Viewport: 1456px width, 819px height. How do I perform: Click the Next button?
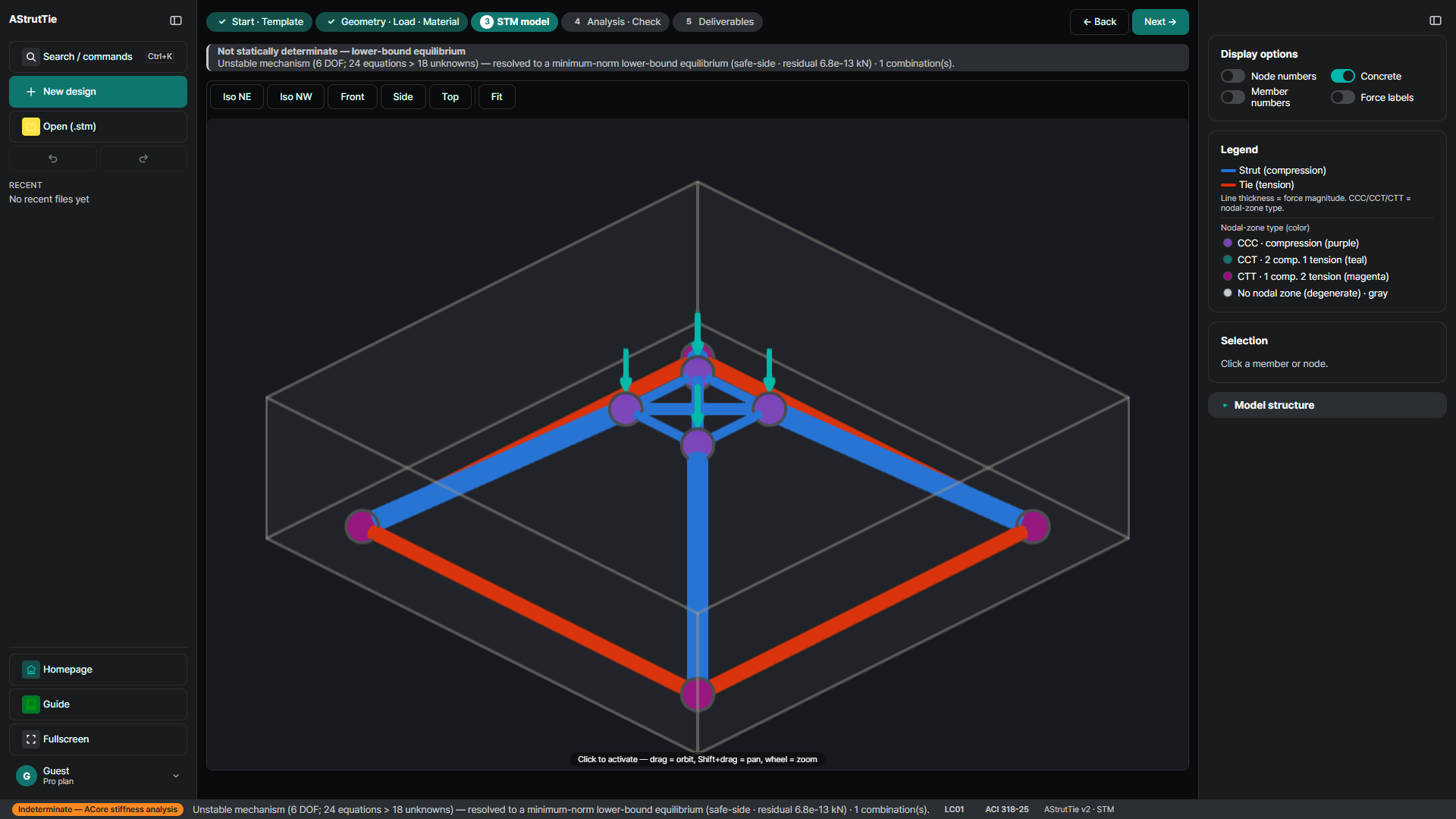(x=1160, y=22)
